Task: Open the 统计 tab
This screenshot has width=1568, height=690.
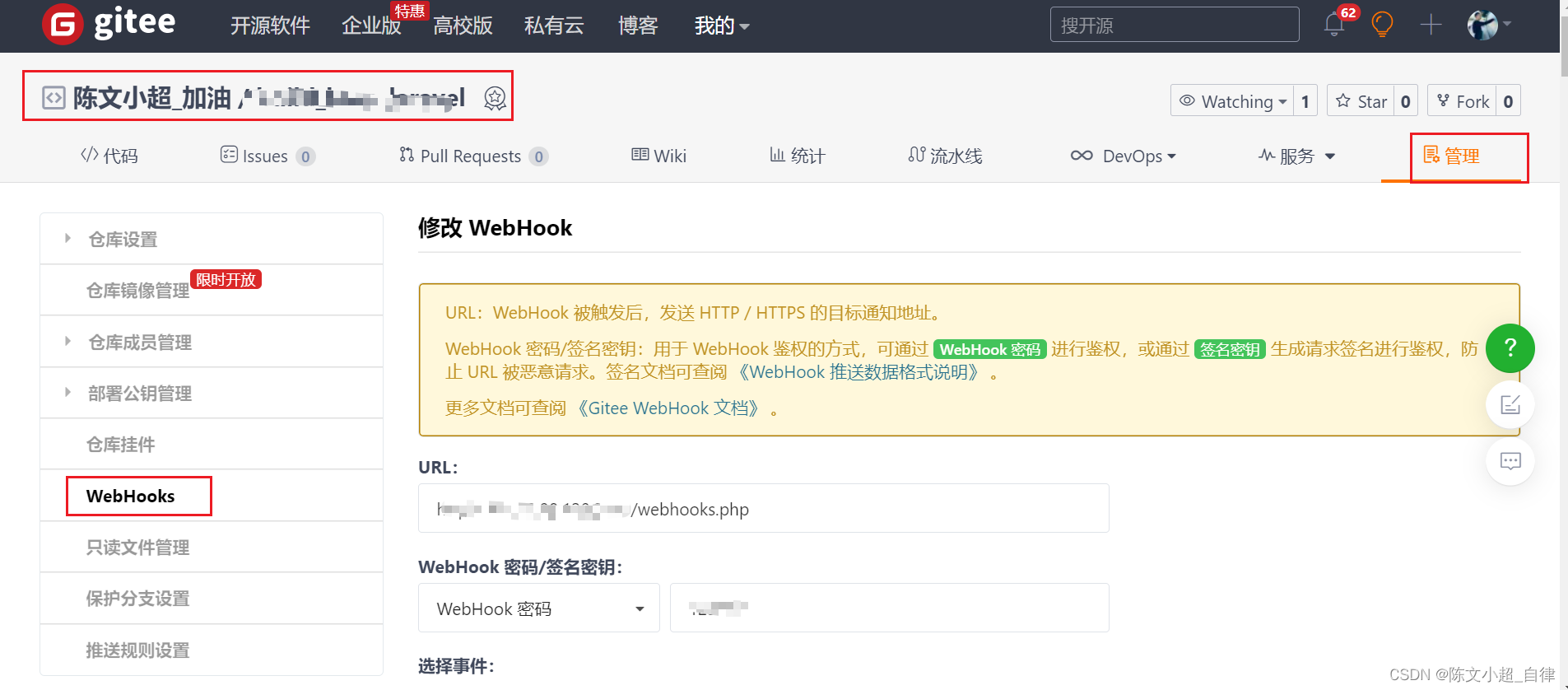Action: [797, 156]
